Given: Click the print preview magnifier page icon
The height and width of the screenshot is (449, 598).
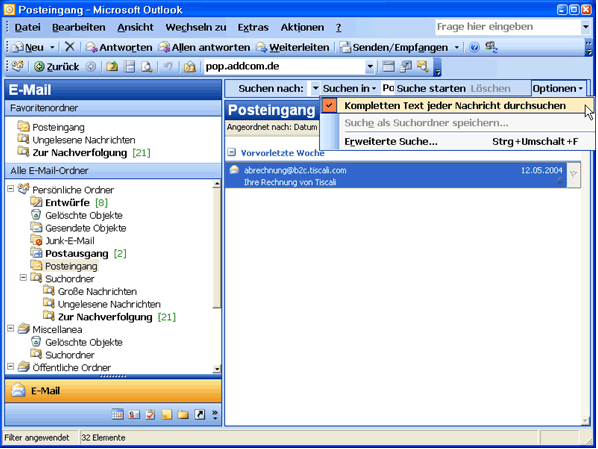Looking at the screenshot, I should (147, 67).
